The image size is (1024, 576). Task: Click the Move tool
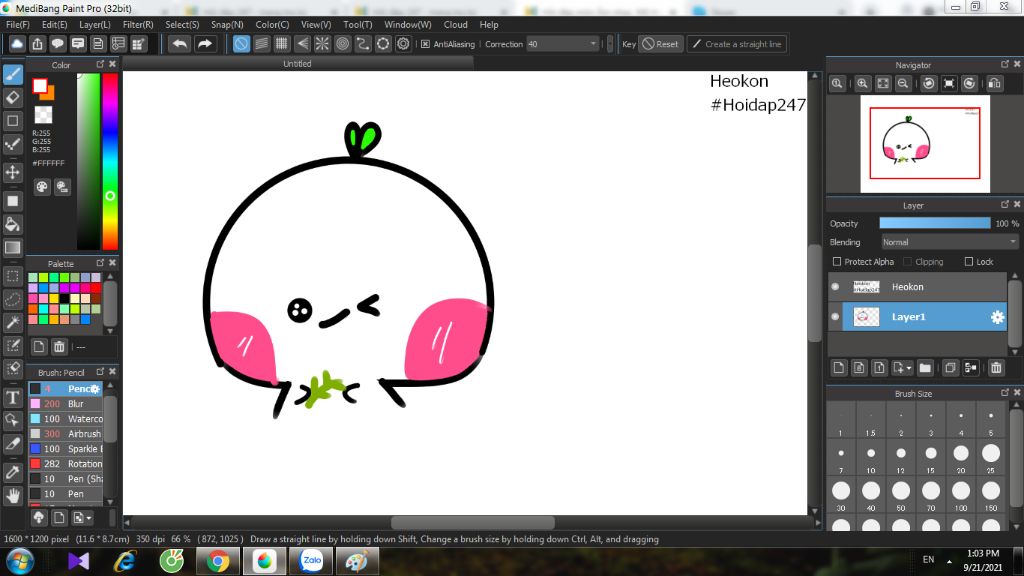(x=13, y=172)
